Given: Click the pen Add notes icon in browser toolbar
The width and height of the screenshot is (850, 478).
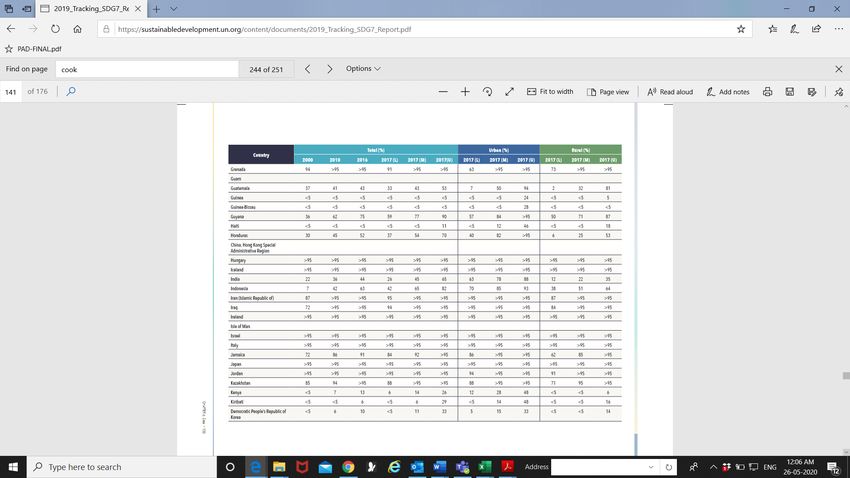Looking at the screenshot, I should pyautogui.click(x=794, y=29).
